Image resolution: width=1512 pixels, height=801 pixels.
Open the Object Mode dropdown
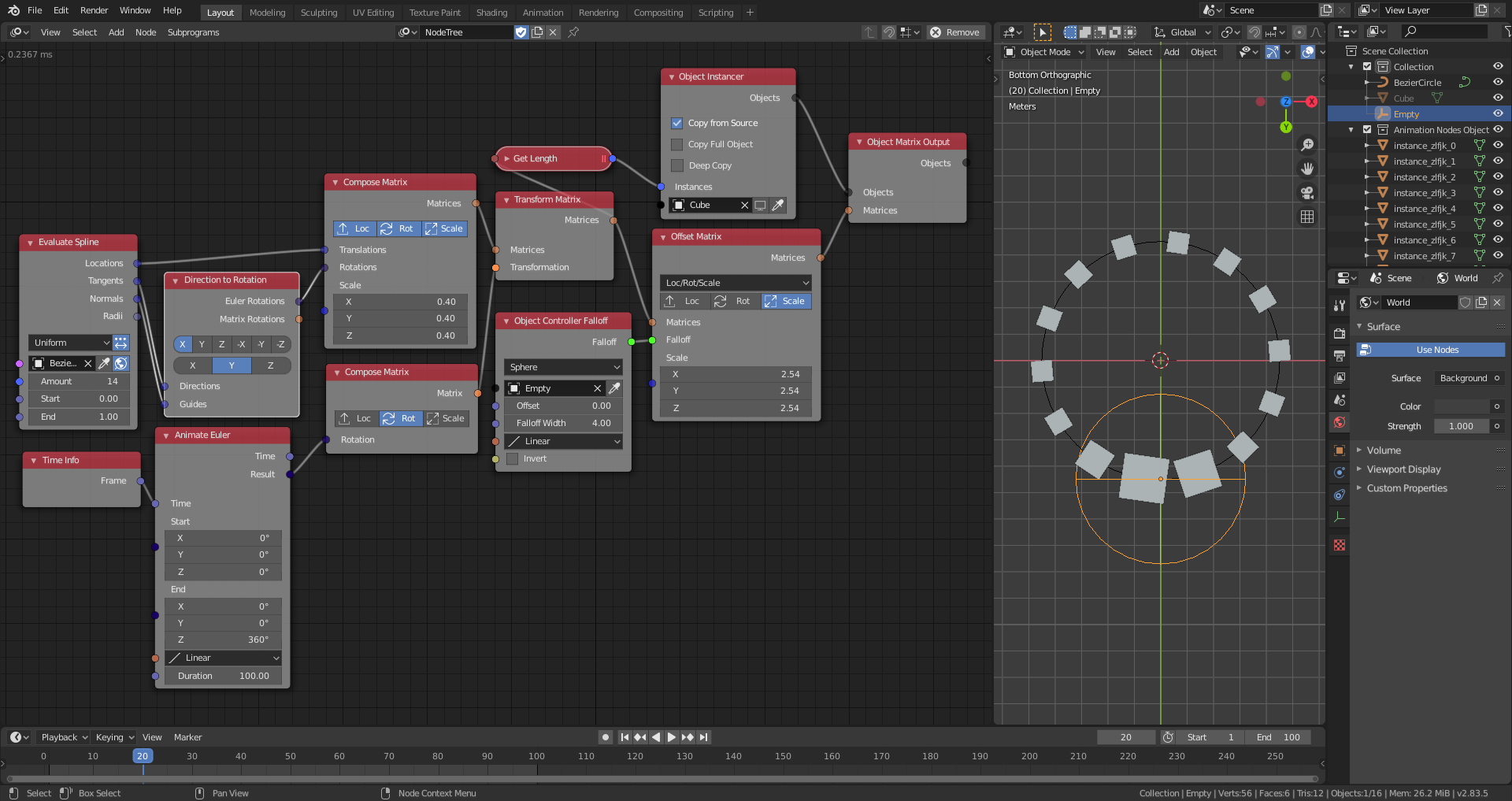pyautogui.click(x=1043, y=52)
